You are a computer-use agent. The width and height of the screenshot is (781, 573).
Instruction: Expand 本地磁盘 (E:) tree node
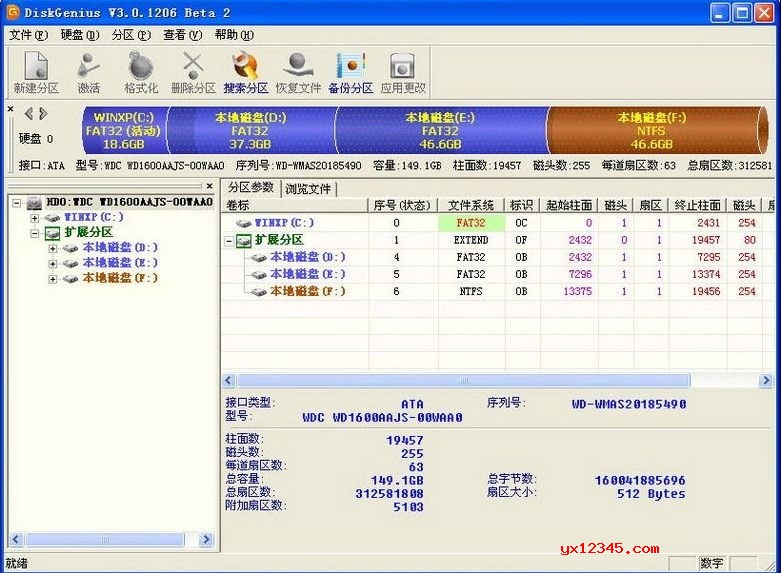52,264
